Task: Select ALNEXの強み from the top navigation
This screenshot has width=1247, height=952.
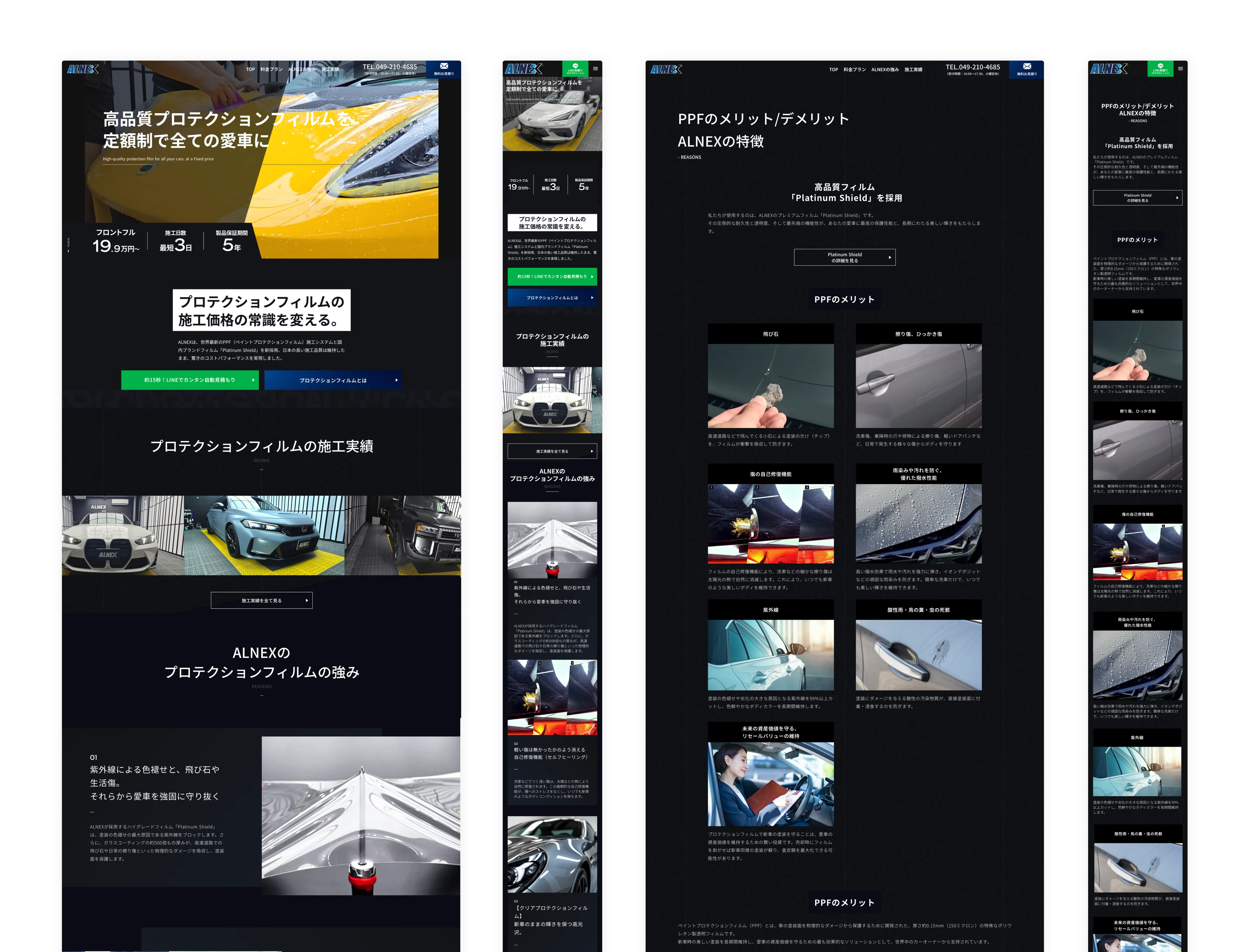Action: tap(302, 69)
